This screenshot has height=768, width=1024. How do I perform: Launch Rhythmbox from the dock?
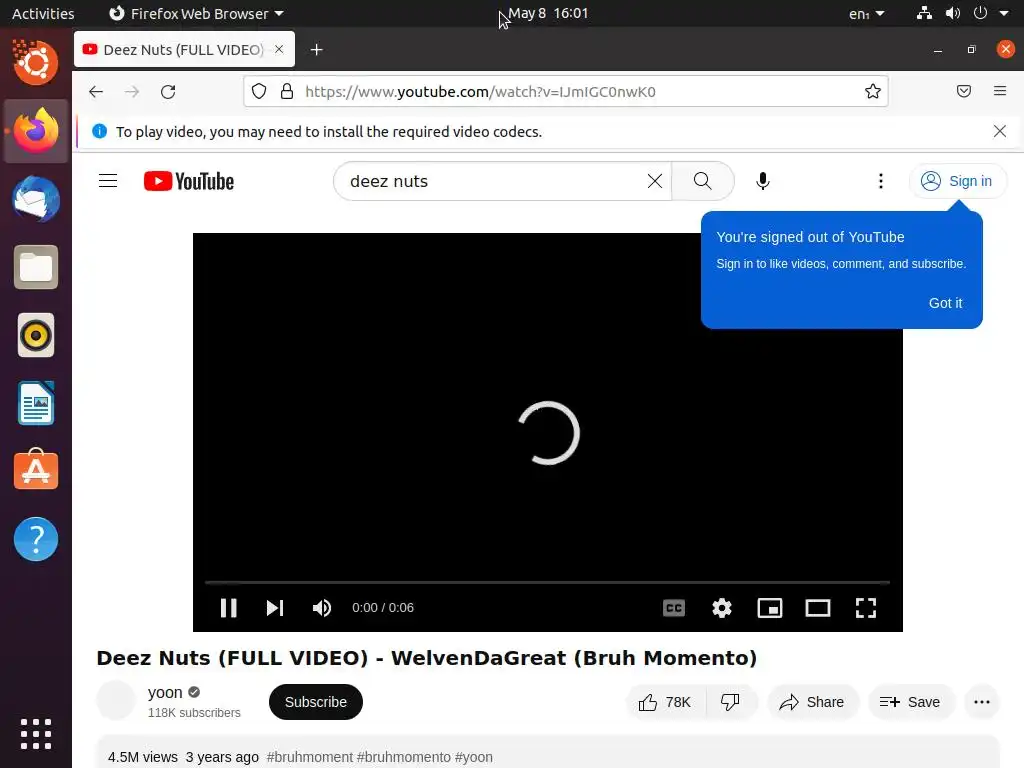pos(36,336)
